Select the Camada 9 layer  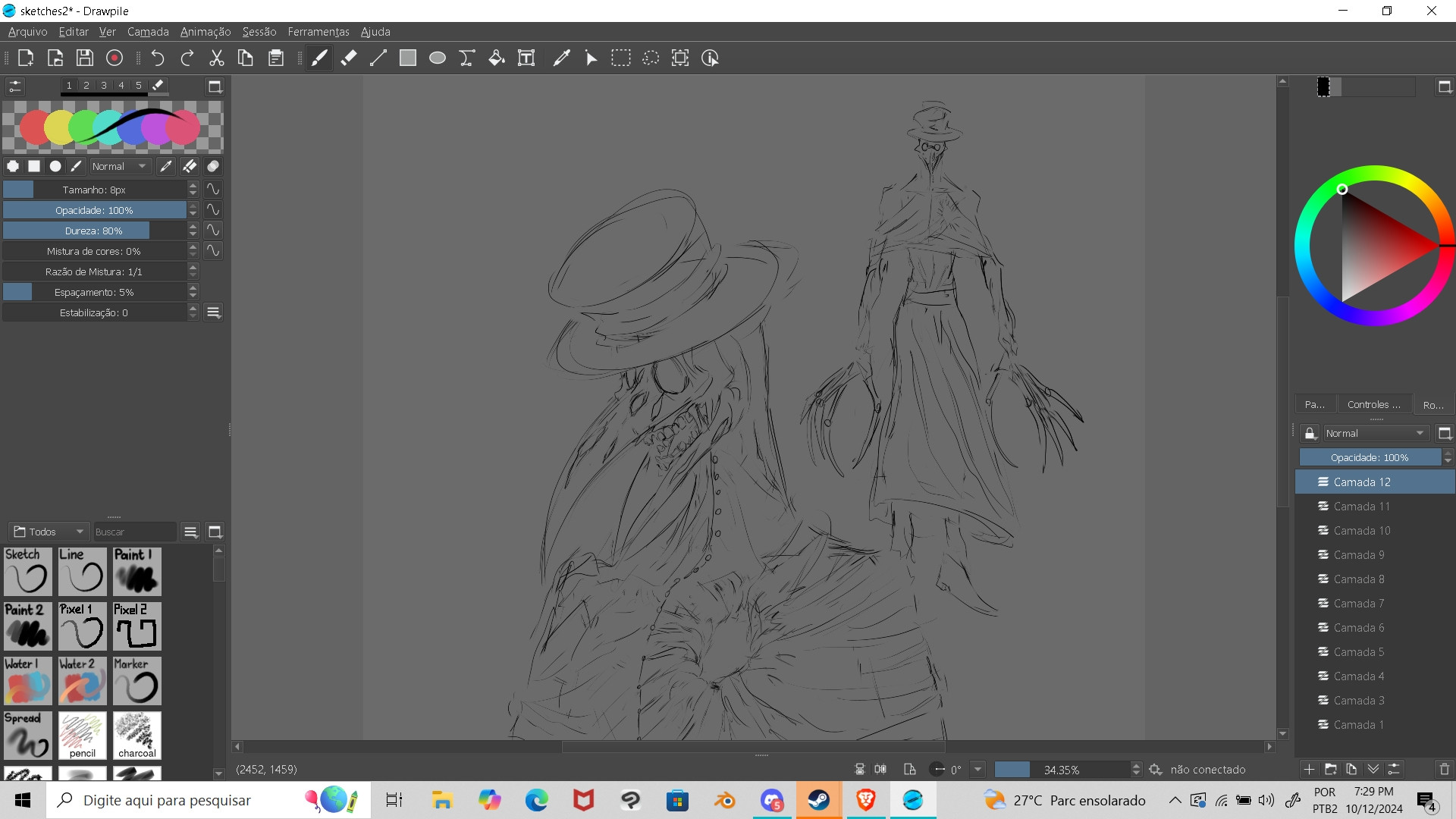(1375, 555)
